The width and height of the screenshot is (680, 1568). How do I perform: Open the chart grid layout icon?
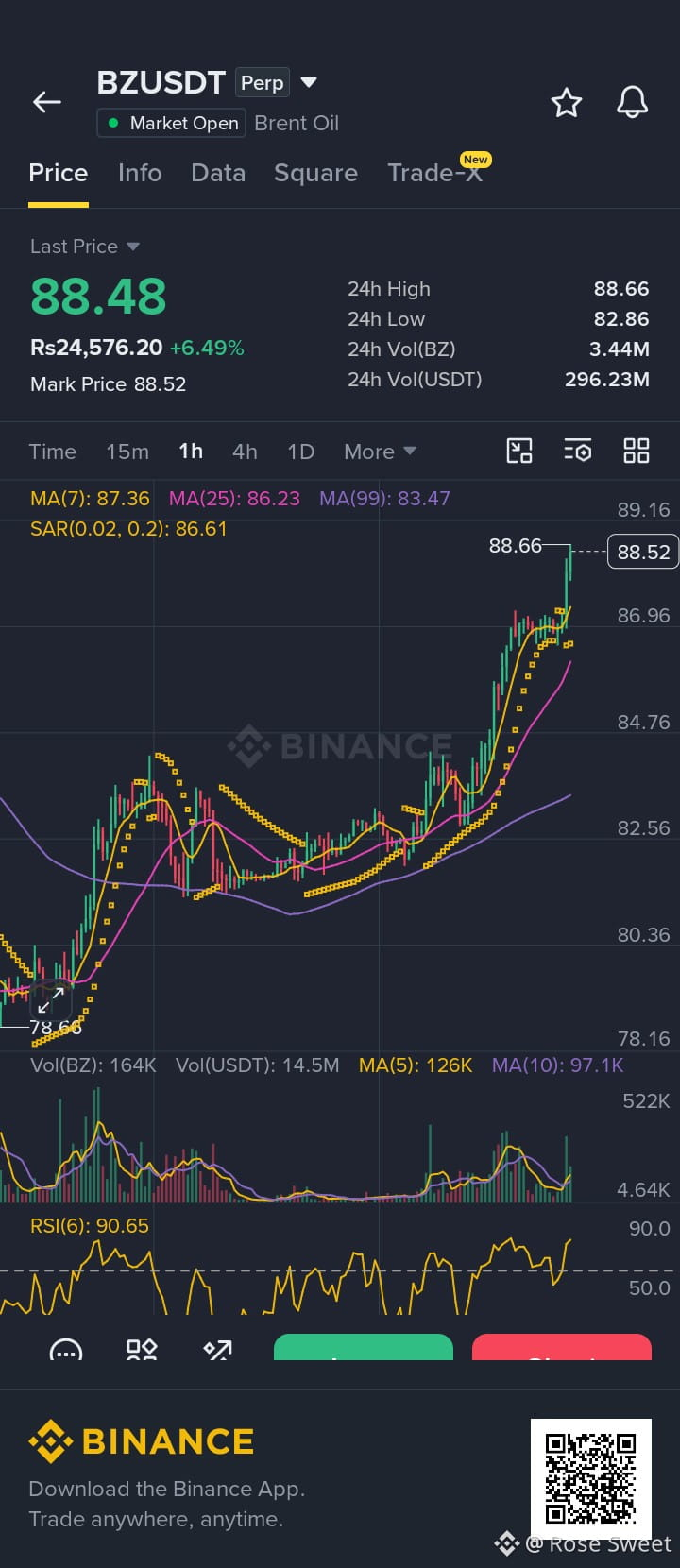pyautogui.click(x=637, y=451)
